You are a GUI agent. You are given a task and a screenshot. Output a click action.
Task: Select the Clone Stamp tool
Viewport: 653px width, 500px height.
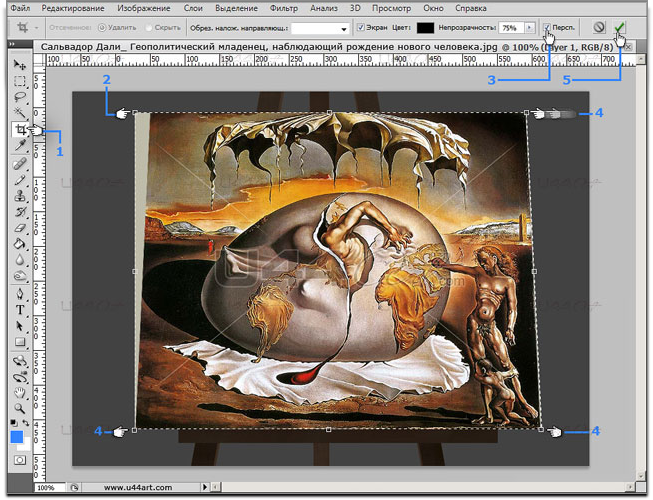pos(20,196)
